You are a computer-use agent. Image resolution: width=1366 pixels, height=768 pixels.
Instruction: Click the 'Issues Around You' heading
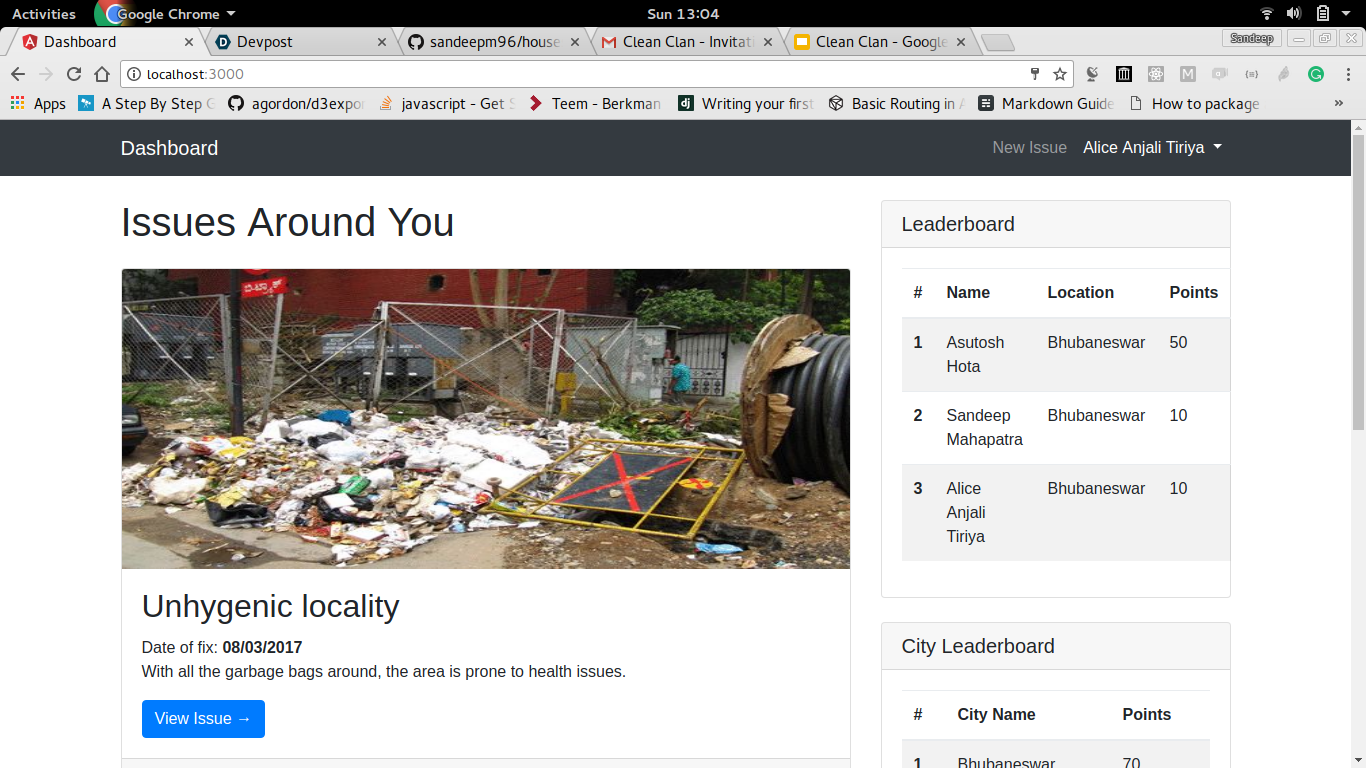point(287,222)
